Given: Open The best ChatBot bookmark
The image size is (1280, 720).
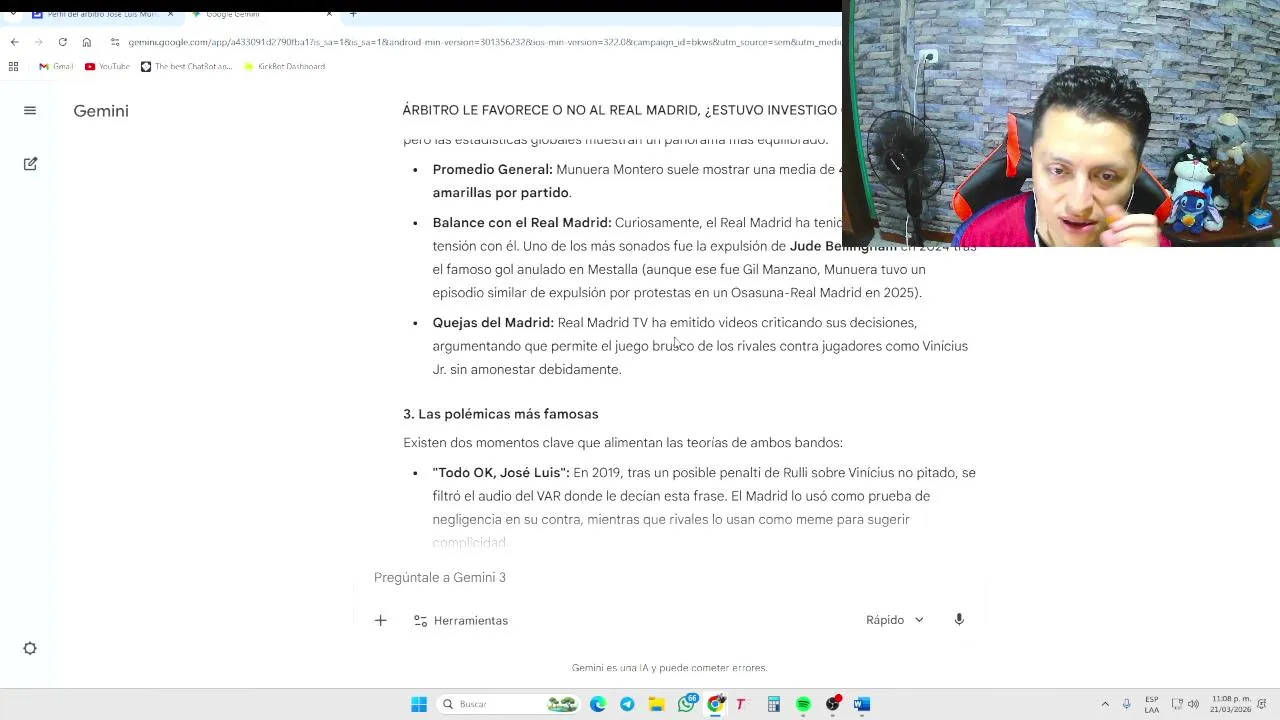Looking at the screenshot, I should pyautogui.click(x=186, y=66).
